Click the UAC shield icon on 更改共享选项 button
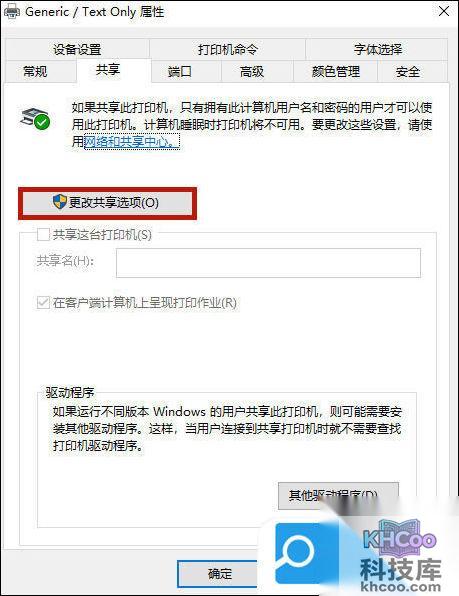The width and height of the screenshot is (459, 596). tap(60, 202)
